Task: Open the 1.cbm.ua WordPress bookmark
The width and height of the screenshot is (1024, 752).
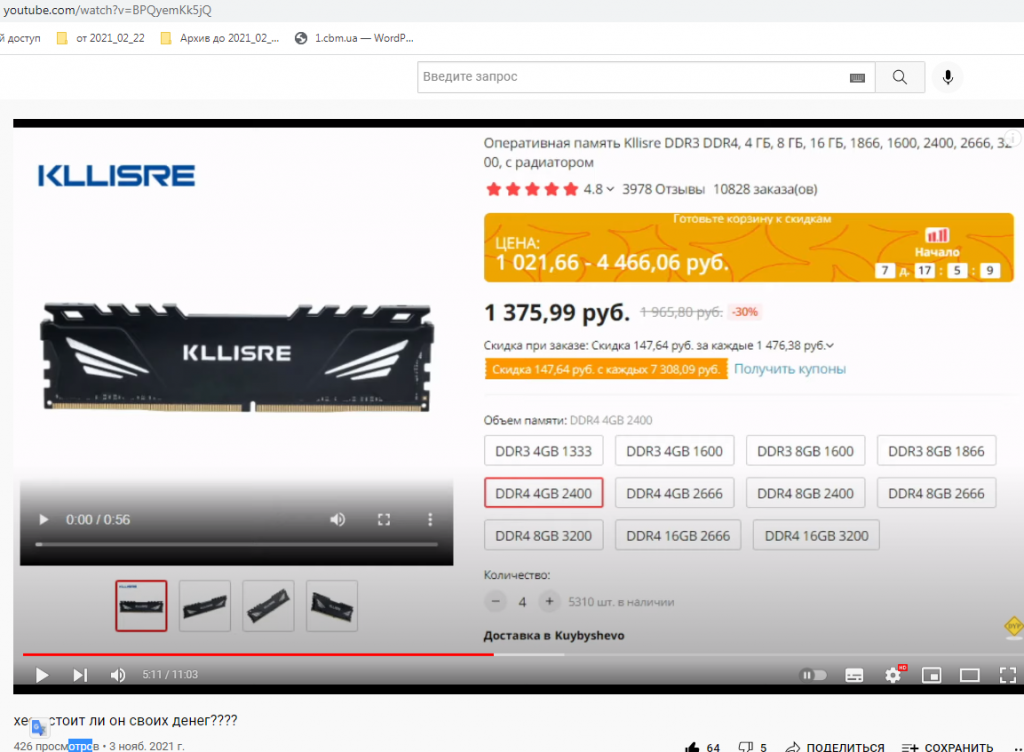Action: pyautogui.click(x=355, y=39)
